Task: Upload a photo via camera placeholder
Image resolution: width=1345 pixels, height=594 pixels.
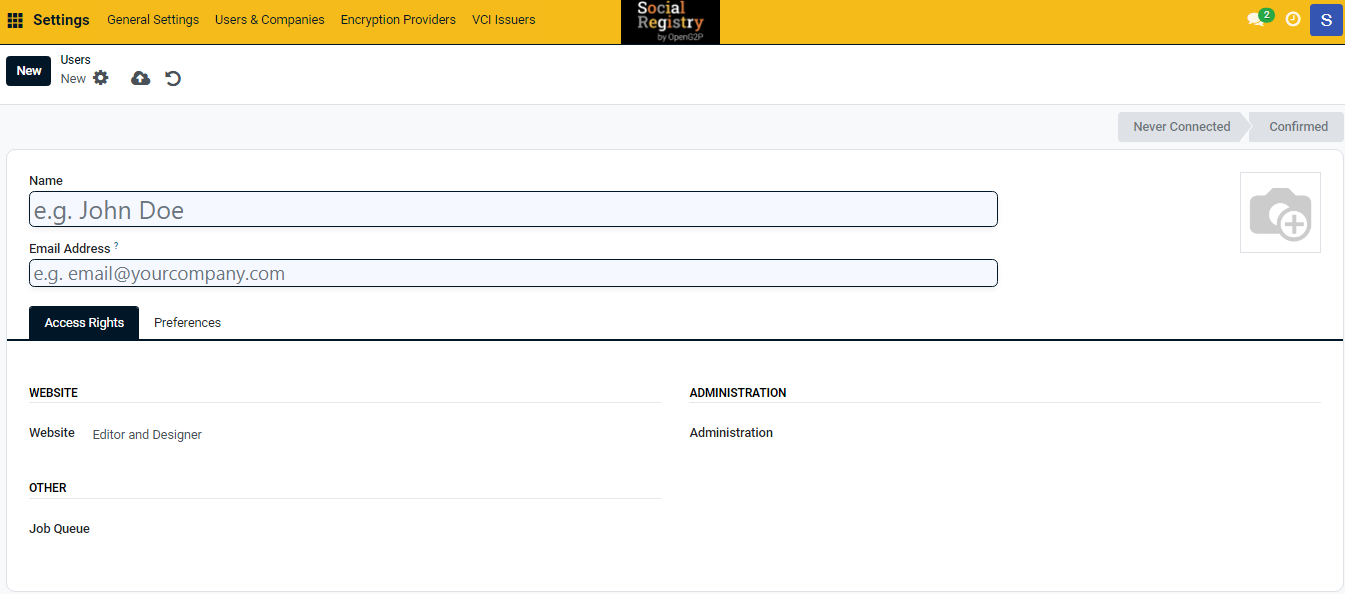Action: tap(1280, 213)
